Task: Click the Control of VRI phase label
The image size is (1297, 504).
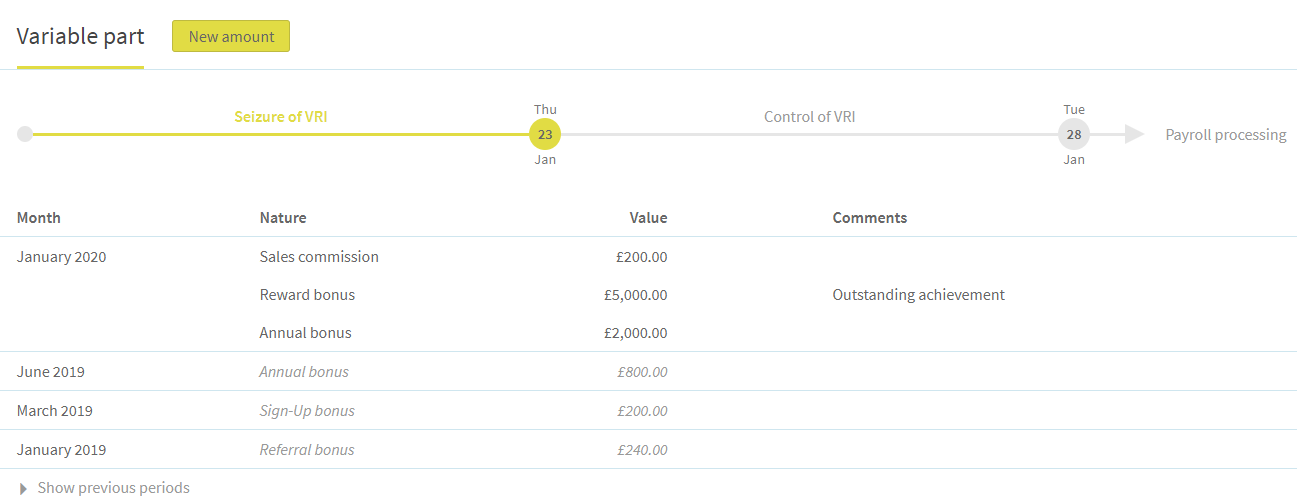Action: 810,116
